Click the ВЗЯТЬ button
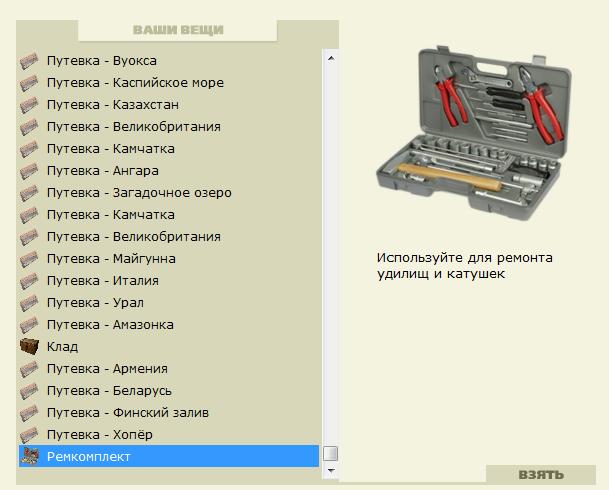Screen dimensions: 609x490 (541, 474)
